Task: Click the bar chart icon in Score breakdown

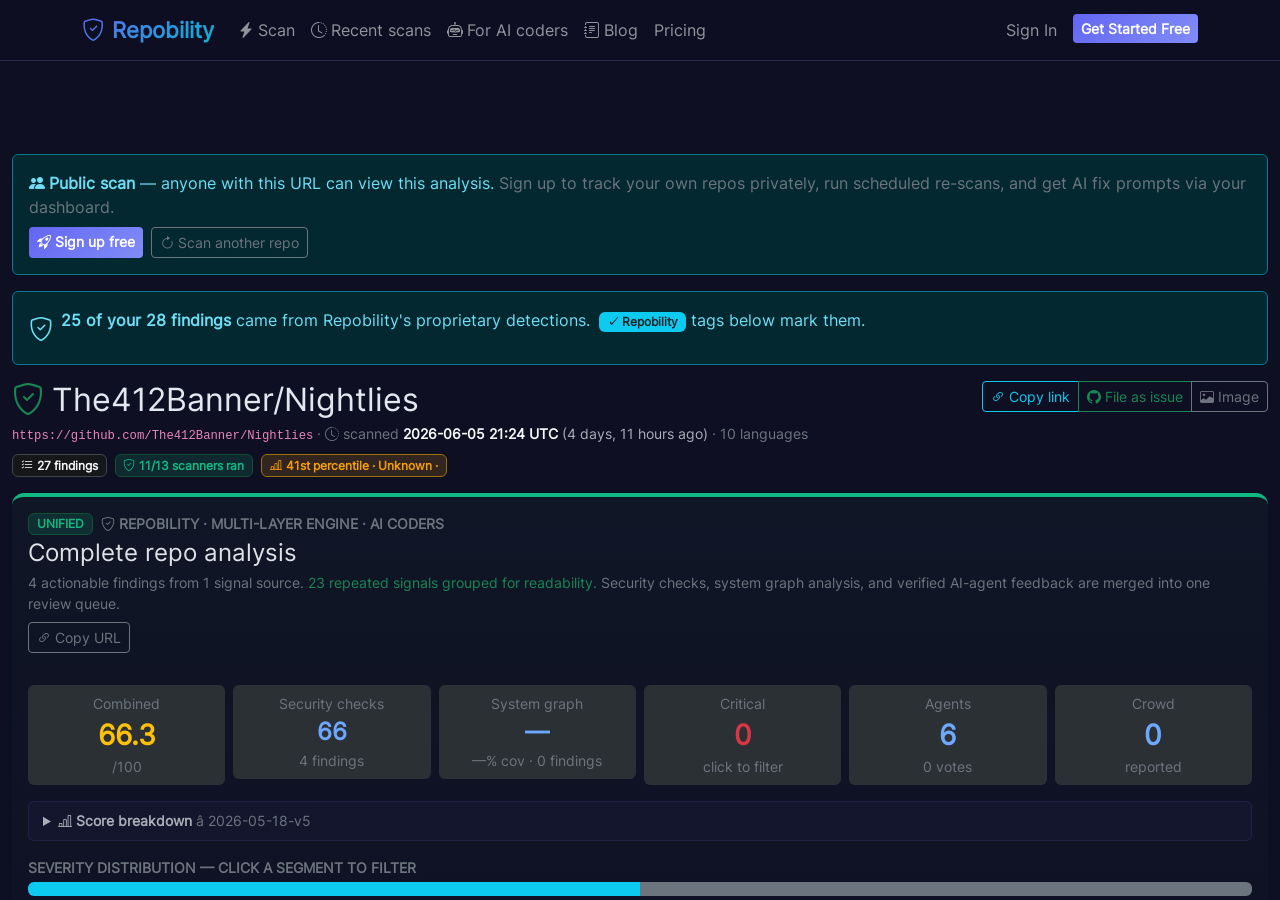Action: pyautogui.click(x=65, y=821)
